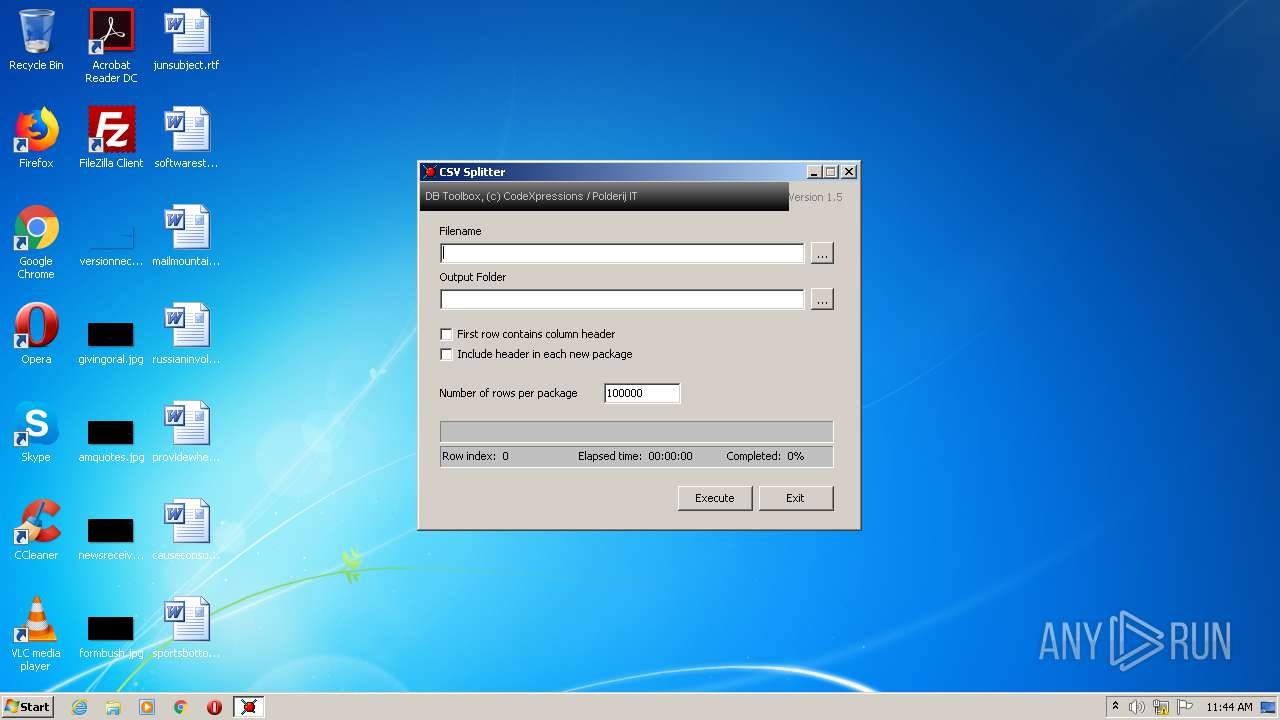Open CCleaner desktop shortcut
This screenshot has height=720, width=1280.
36,531
